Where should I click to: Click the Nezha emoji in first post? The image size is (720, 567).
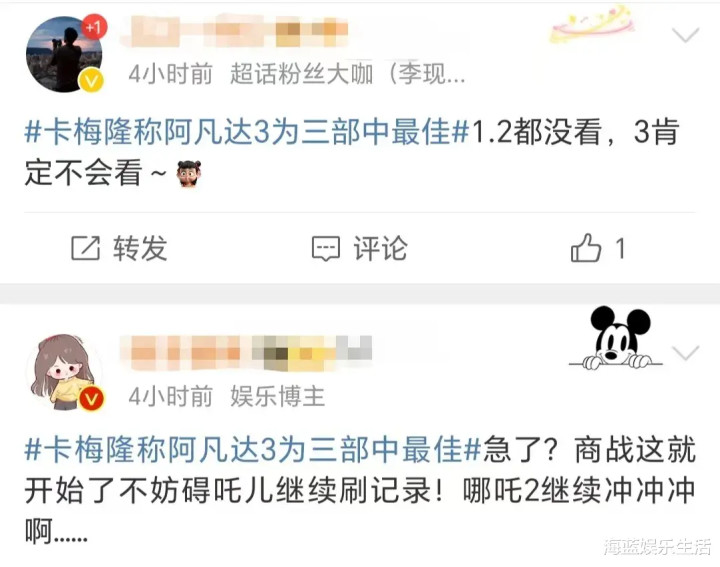tap(189, 174)
